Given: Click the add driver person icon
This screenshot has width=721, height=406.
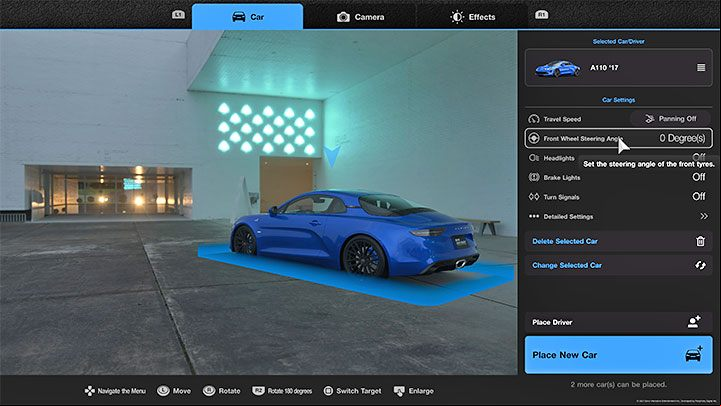Looking at the screenshot, I should click(x=694, y=321).
